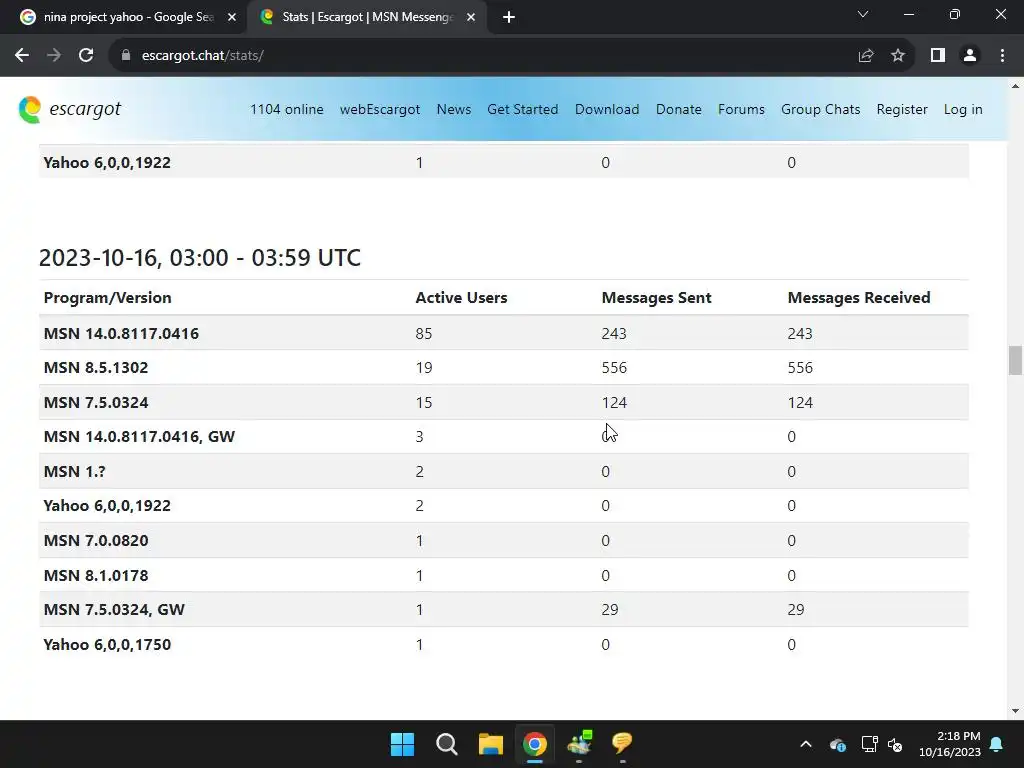Open the Group Chats nav link

click(x=820, y=110)
